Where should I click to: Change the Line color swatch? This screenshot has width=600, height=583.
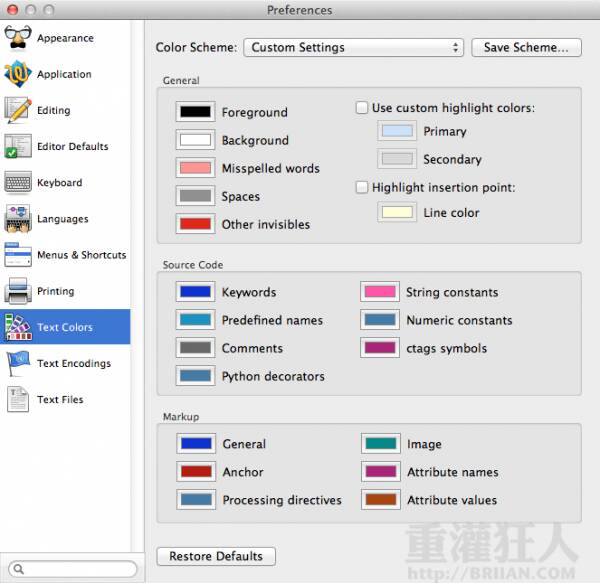[x=397, y=212]
